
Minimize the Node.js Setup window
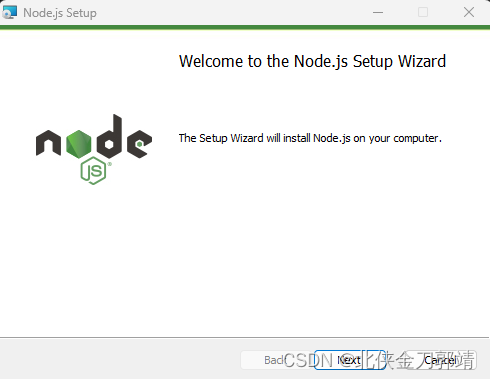pyautogui.click(x=378, y=12)
